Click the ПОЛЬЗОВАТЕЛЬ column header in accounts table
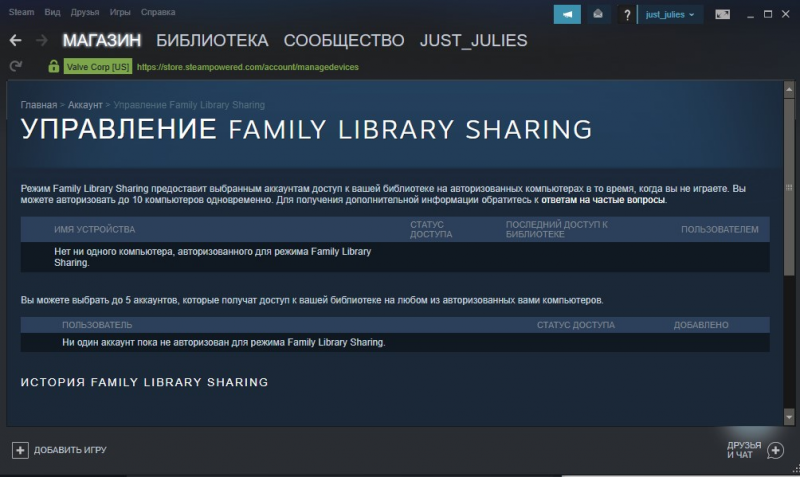Screen dimensions: 800x477 coord(97,325)
